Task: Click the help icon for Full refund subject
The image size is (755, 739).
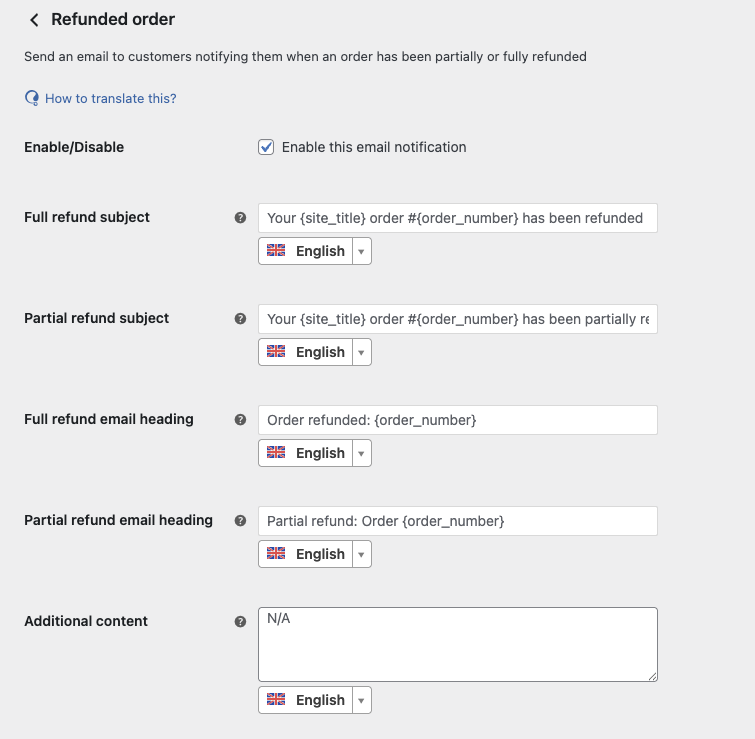Action: tap(240, 217)
